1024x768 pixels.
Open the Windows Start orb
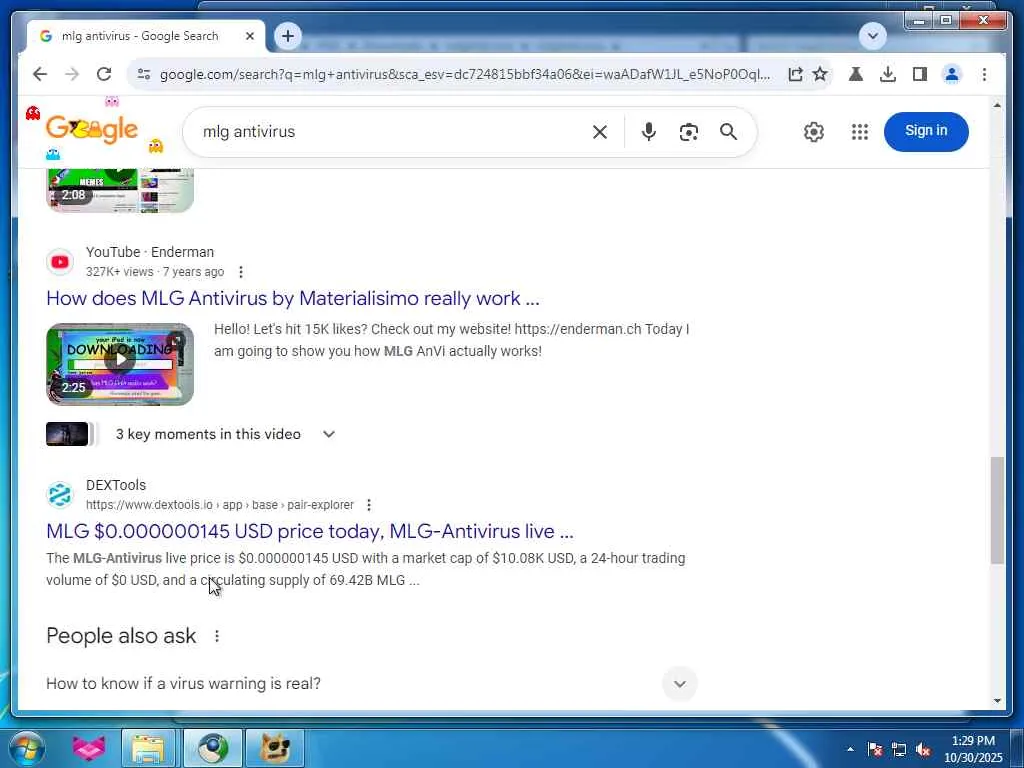[27, 748]
